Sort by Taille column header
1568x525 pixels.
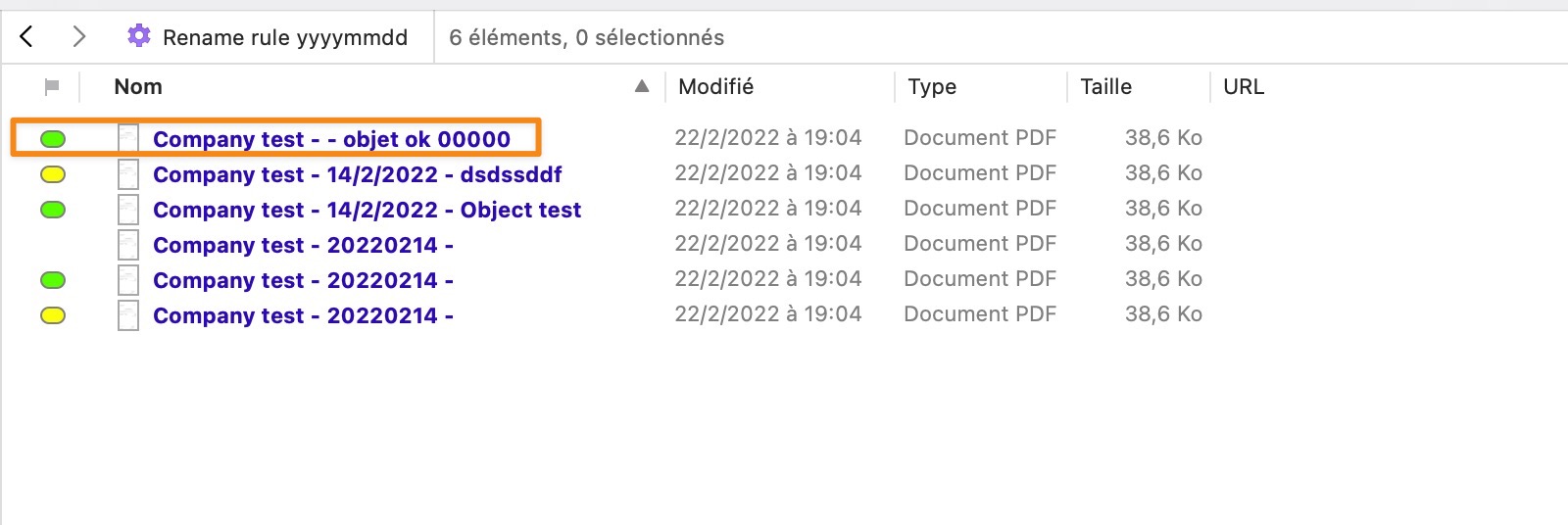click(x=1105, y=86)
